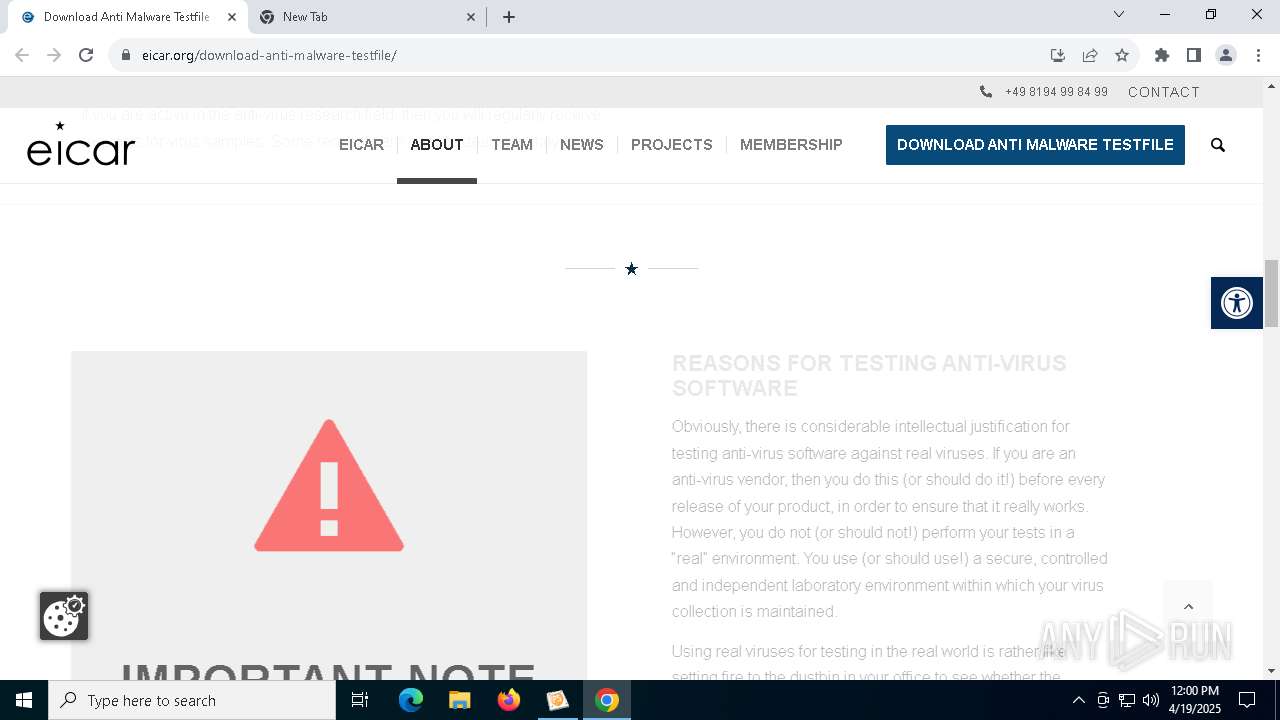
Task: Open the accessibility tools button
Action: tap(1237, 303)
